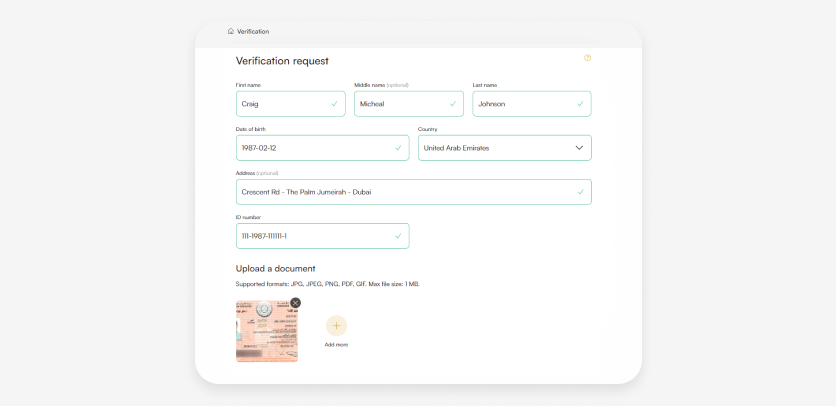This screenshot has height=406, width=836.
Task: Click the First name validation checkmark
Action: point(334,104)
